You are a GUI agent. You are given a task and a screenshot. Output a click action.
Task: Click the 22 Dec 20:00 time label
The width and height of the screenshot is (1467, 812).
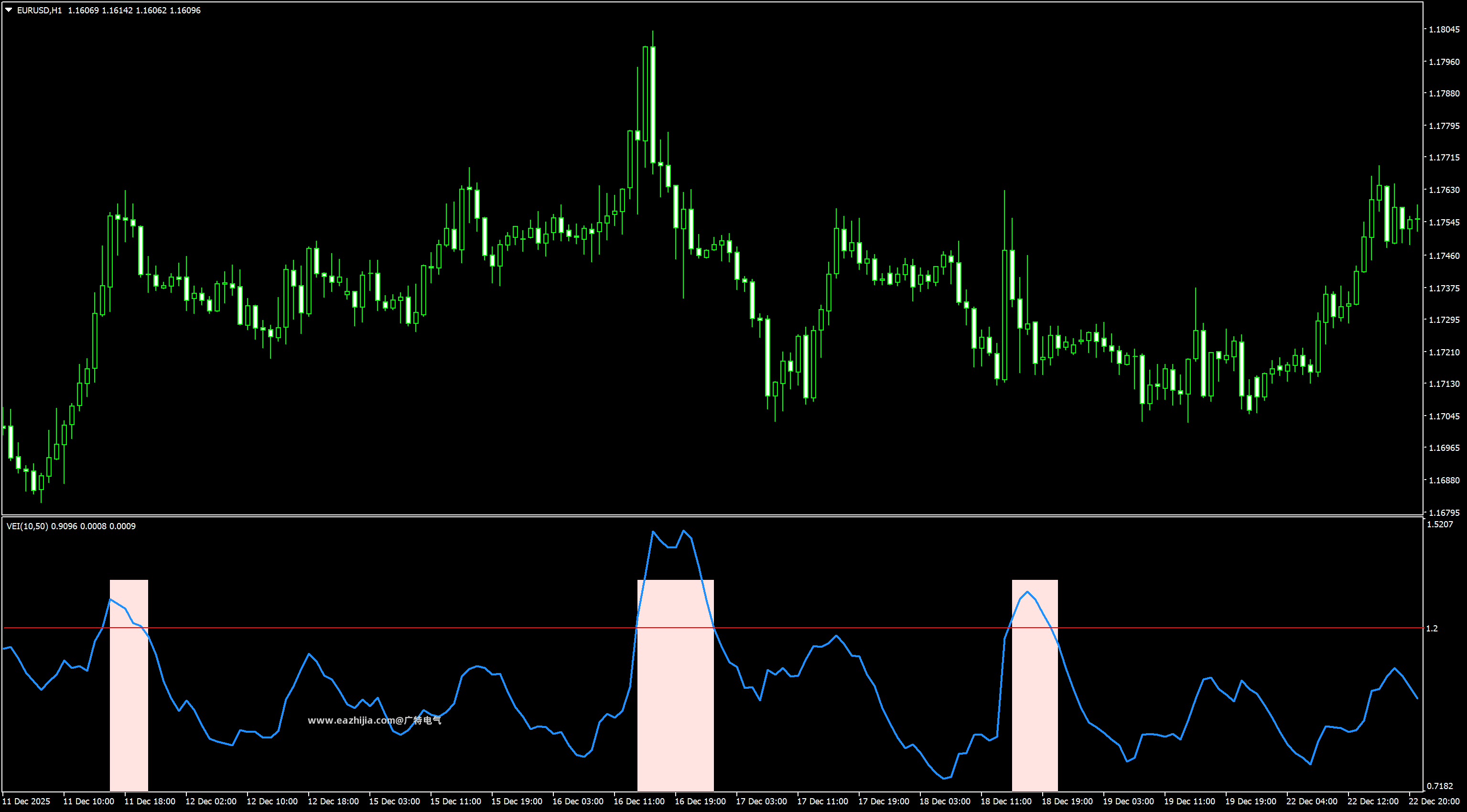pyautogui.click(x=1434, y=802)
